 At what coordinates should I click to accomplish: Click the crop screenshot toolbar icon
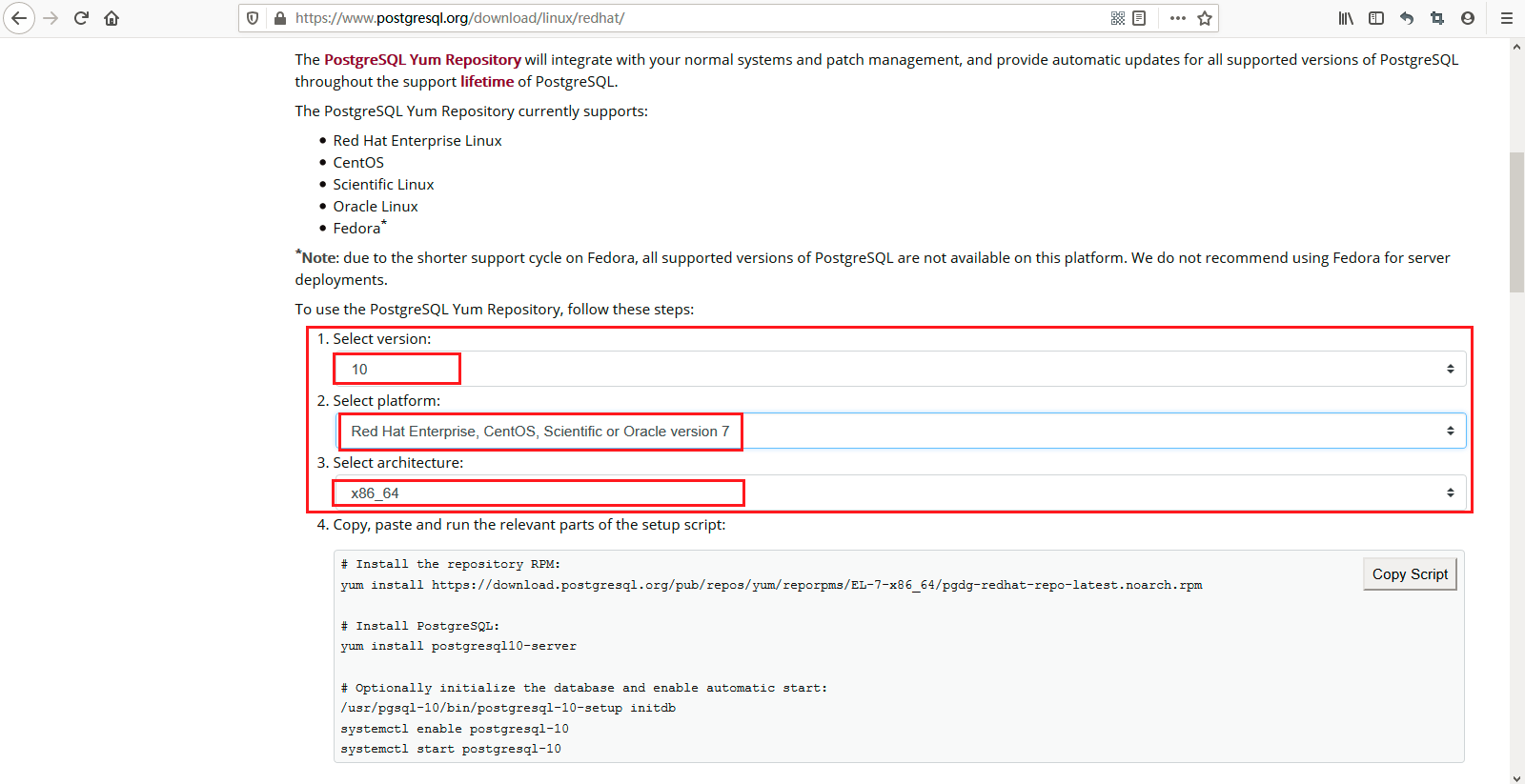tap(1437, 18)
